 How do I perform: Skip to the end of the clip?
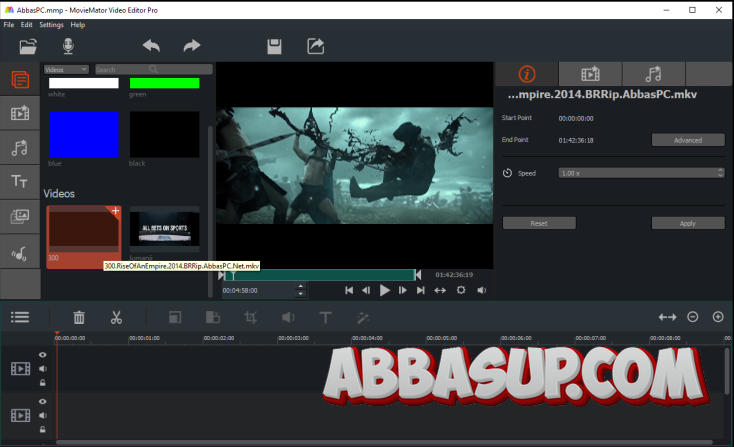pos(421,290)
